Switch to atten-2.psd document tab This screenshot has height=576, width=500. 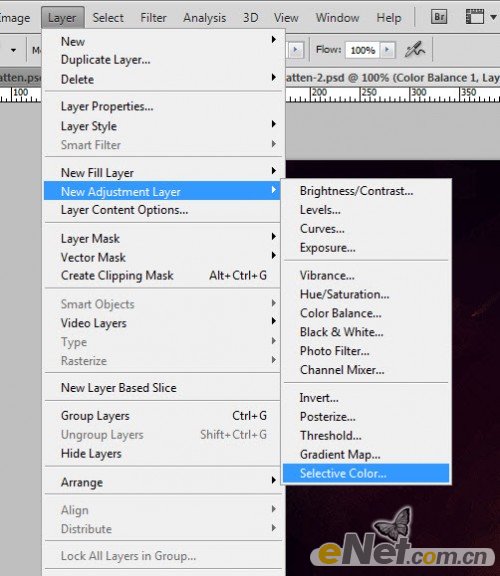click(x=392, y=78)
